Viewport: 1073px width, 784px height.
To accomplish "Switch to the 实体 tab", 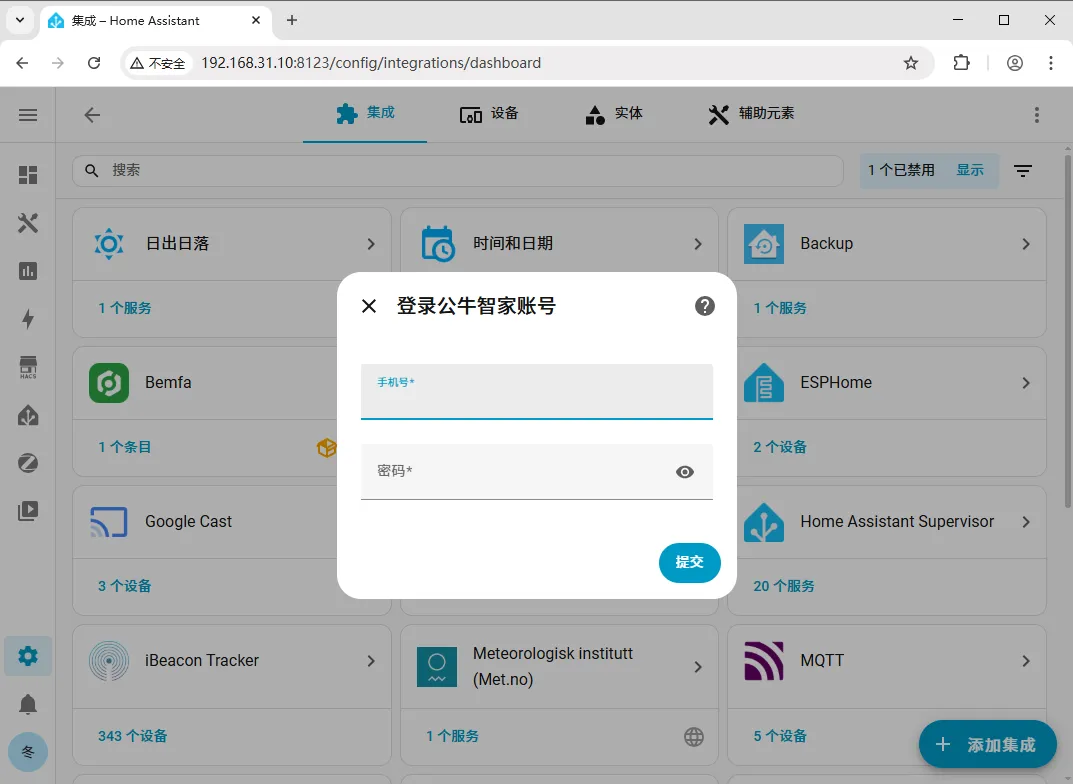I will tap(614, 114).
